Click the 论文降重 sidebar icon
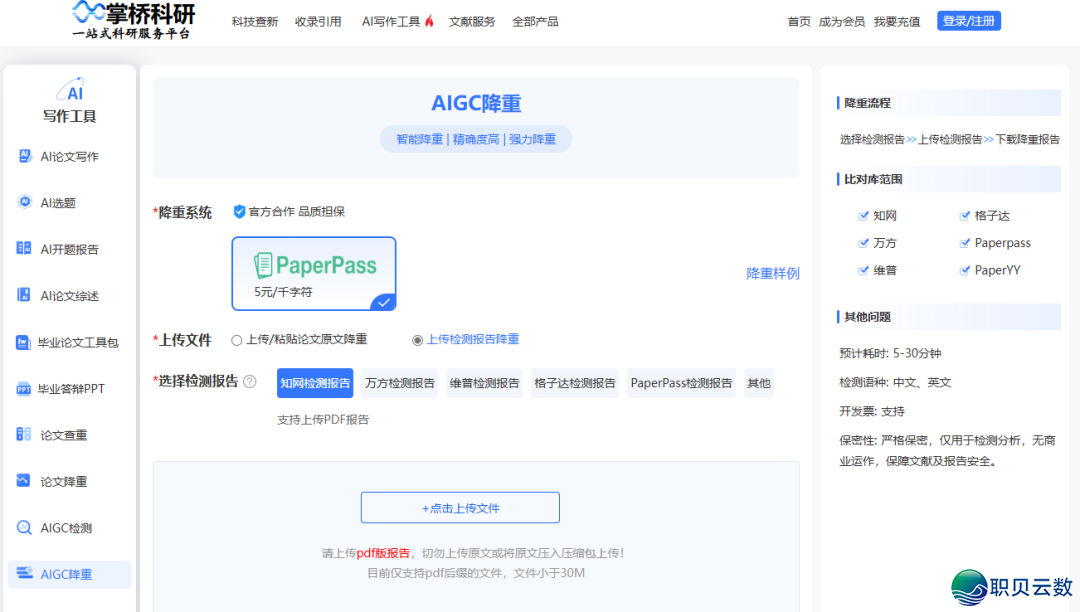 click(x=23, y=481)
